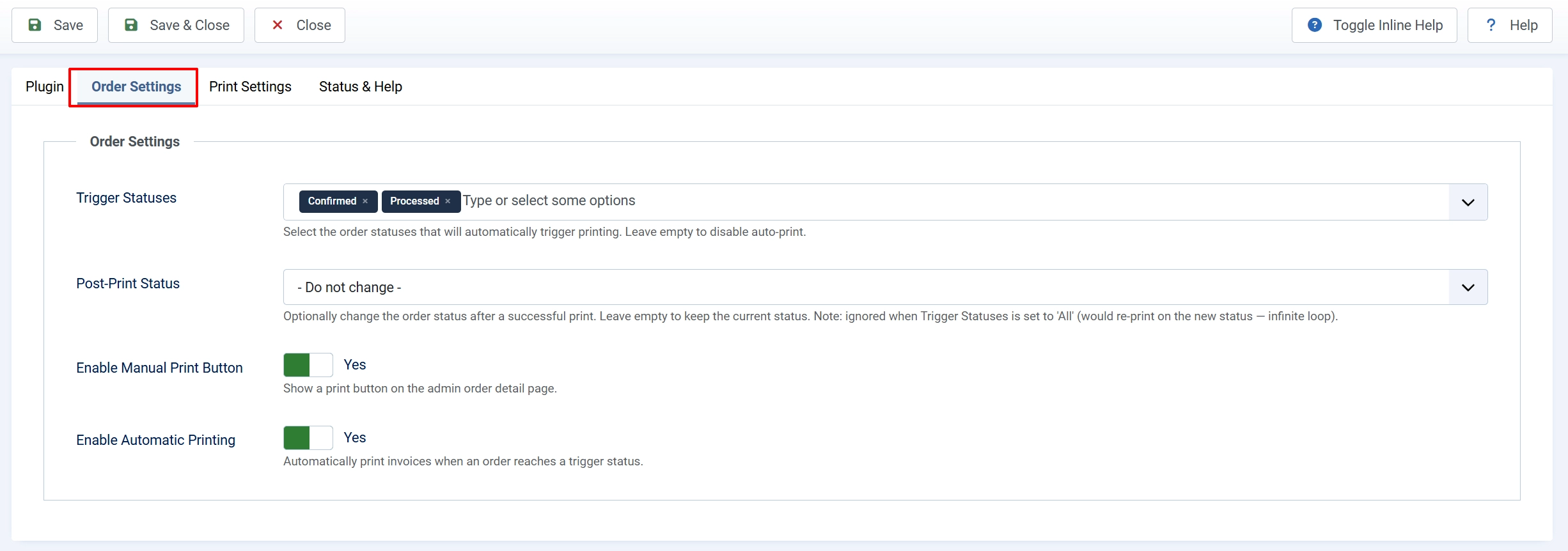The height and width of the screenshot is (551, 1568).
Task: Click the Save floppy disk icon
Action: [x=35, y=25]
